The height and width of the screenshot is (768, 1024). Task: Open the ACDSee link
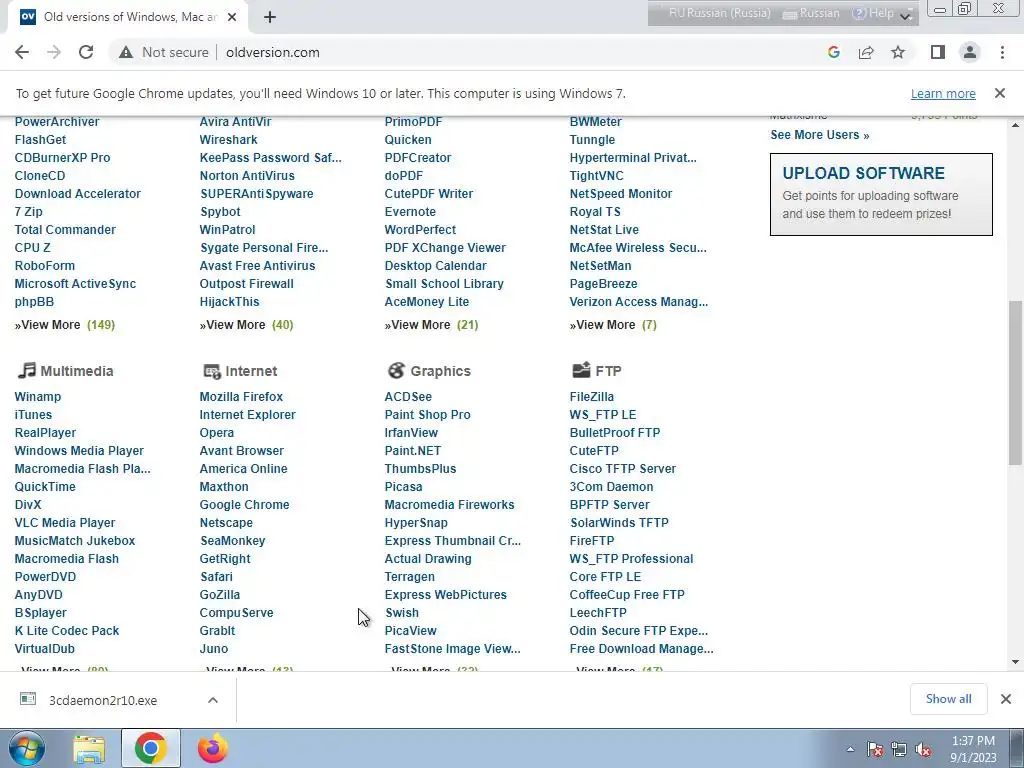tap(408, 396)
